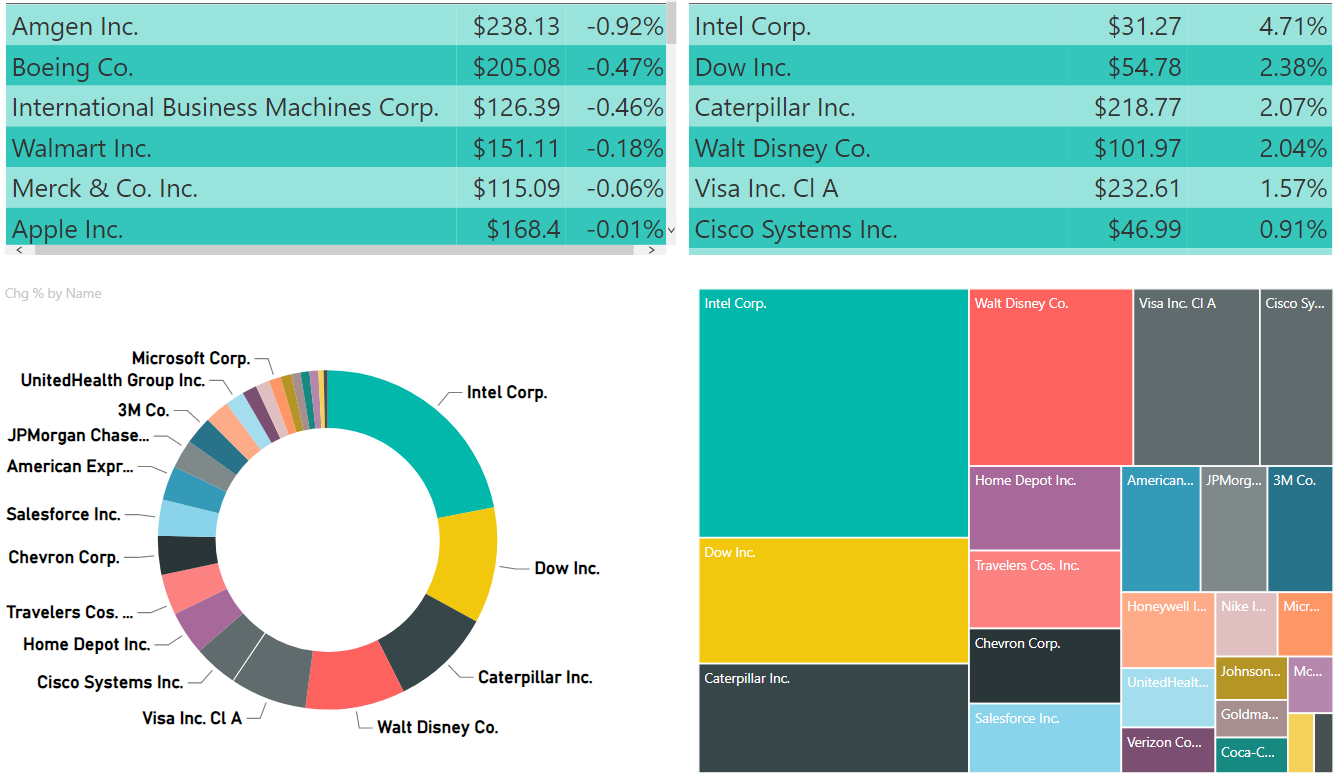
Task: Click the $54.78 price cell
Action: (x=1144, y=67)
